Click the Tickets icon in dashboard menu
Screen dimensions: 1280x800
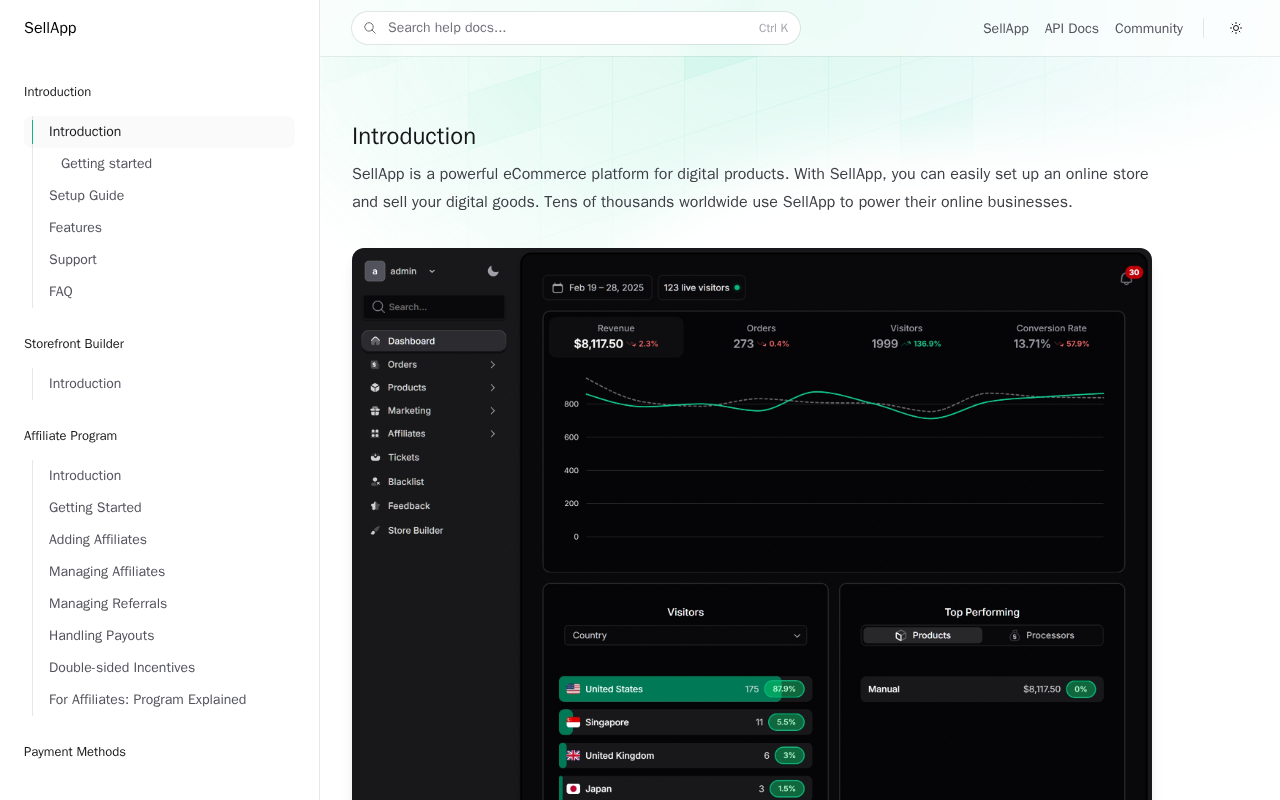[x=375, y=457]
